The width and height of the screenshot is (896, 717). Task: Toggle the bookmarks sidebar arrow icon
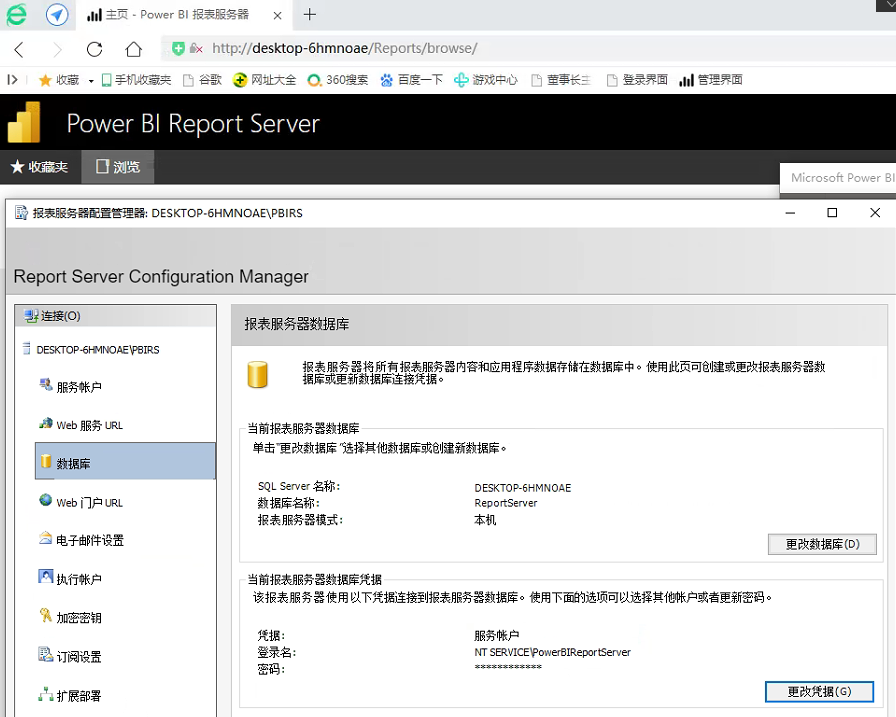12,80
